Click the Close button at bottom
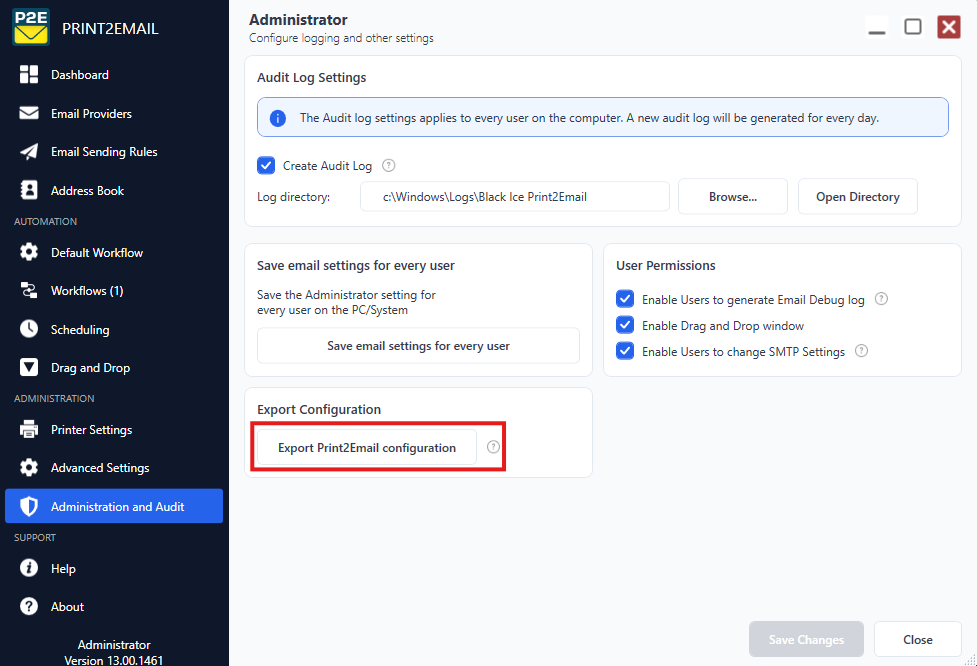977x666 pixels. coord(918,639)
